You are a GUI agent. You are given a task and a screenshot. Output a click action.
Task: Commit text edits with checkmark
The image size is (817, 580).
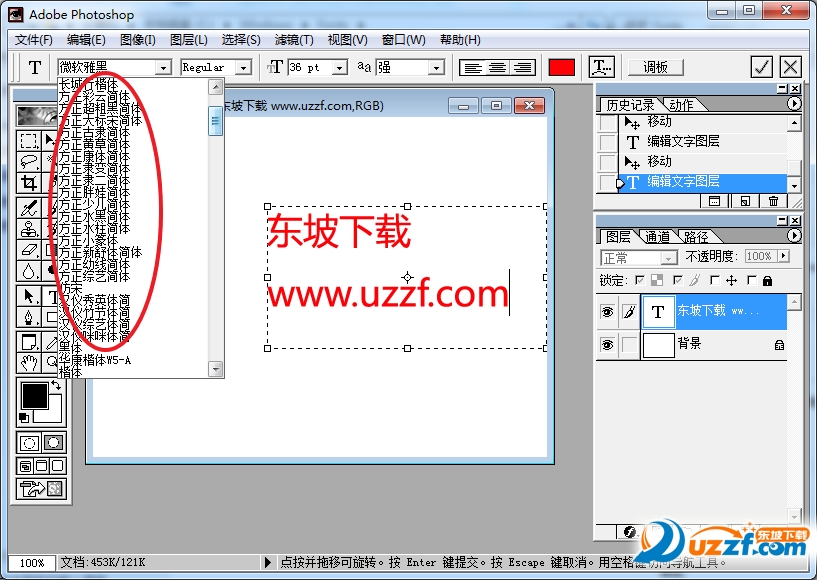761,67
